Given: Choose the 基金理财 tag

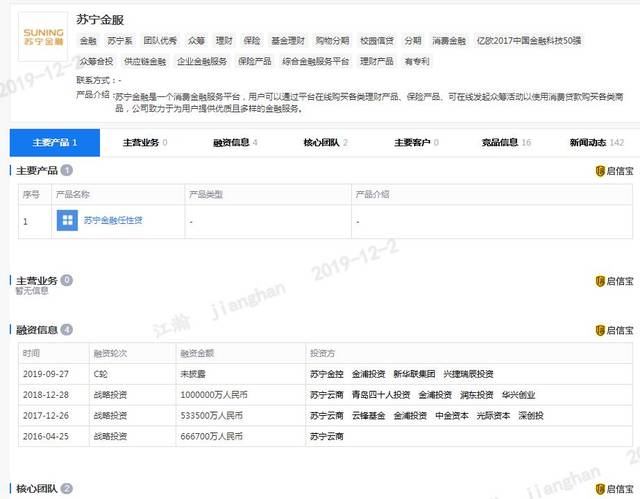Looking at the screenshot, I should pyautogui.click(x=288, y=41).
